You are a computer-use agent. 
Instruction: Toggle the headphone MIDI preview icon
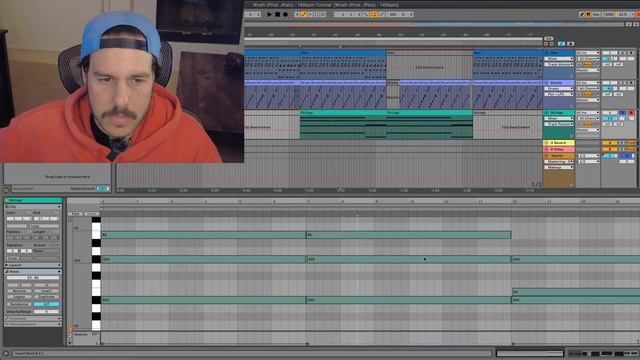coord(71,220)
